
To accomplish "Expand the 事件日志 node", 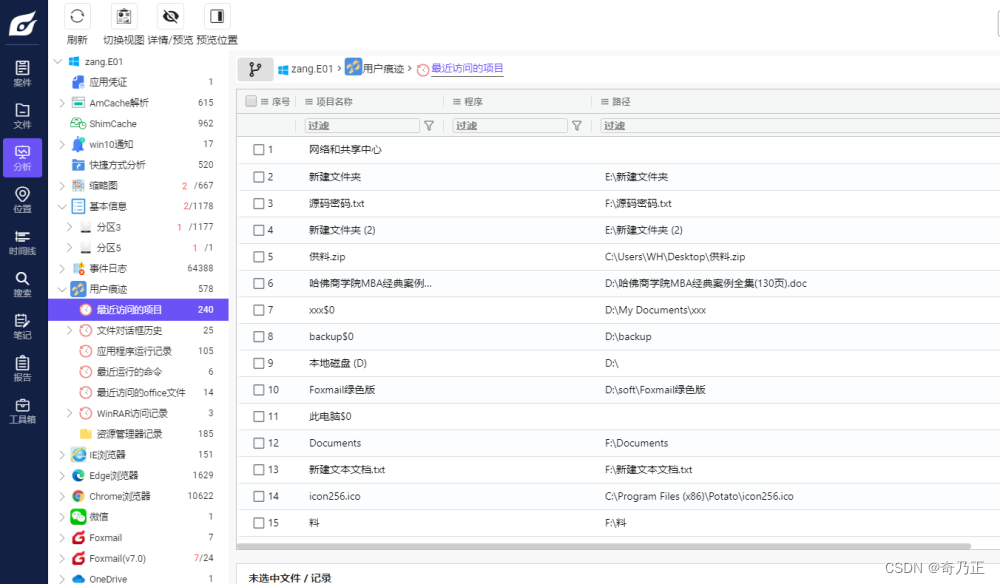I will [62, 268].
